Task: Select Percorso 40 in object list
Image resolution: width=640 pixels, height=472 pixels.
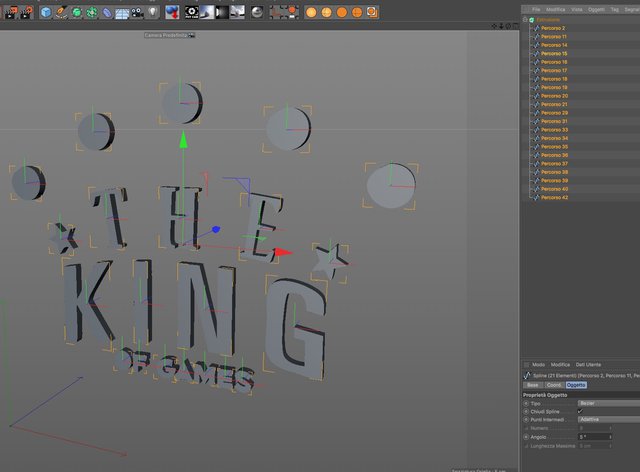Action: [554, 189]
